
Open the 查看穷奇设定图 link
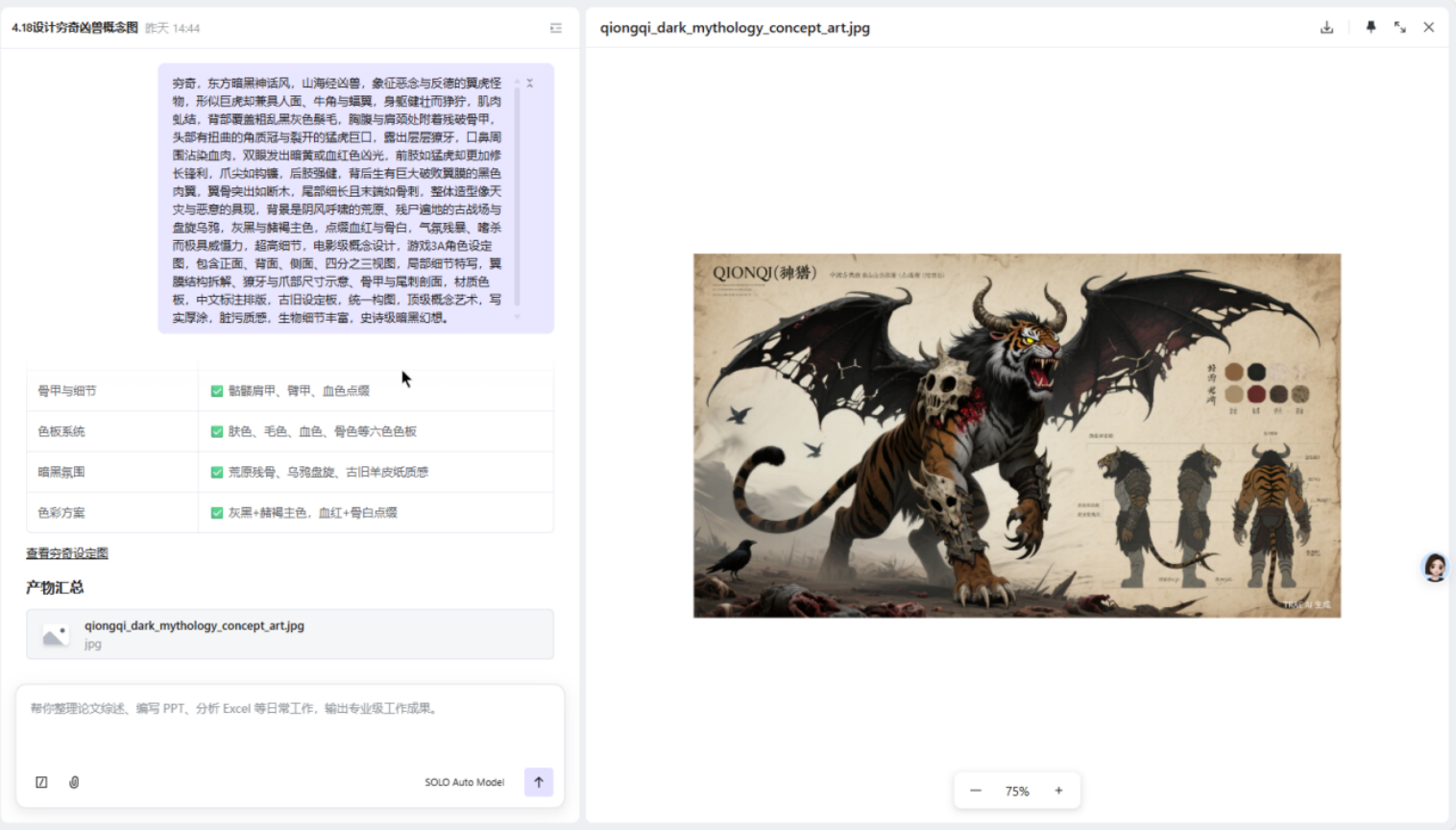click(x=67, y=553)
